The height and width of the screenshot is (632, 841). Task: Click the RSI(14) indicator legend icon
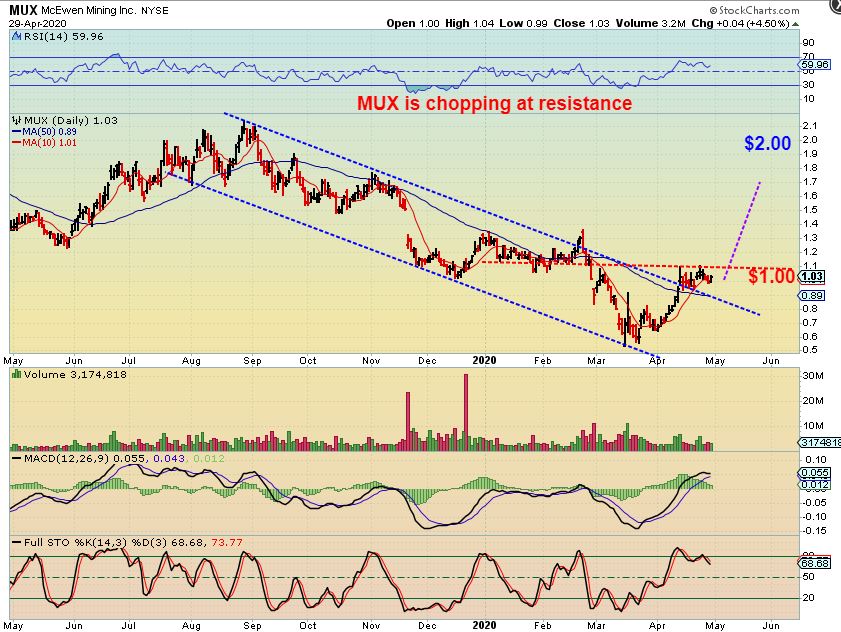[x=16, y=36]
